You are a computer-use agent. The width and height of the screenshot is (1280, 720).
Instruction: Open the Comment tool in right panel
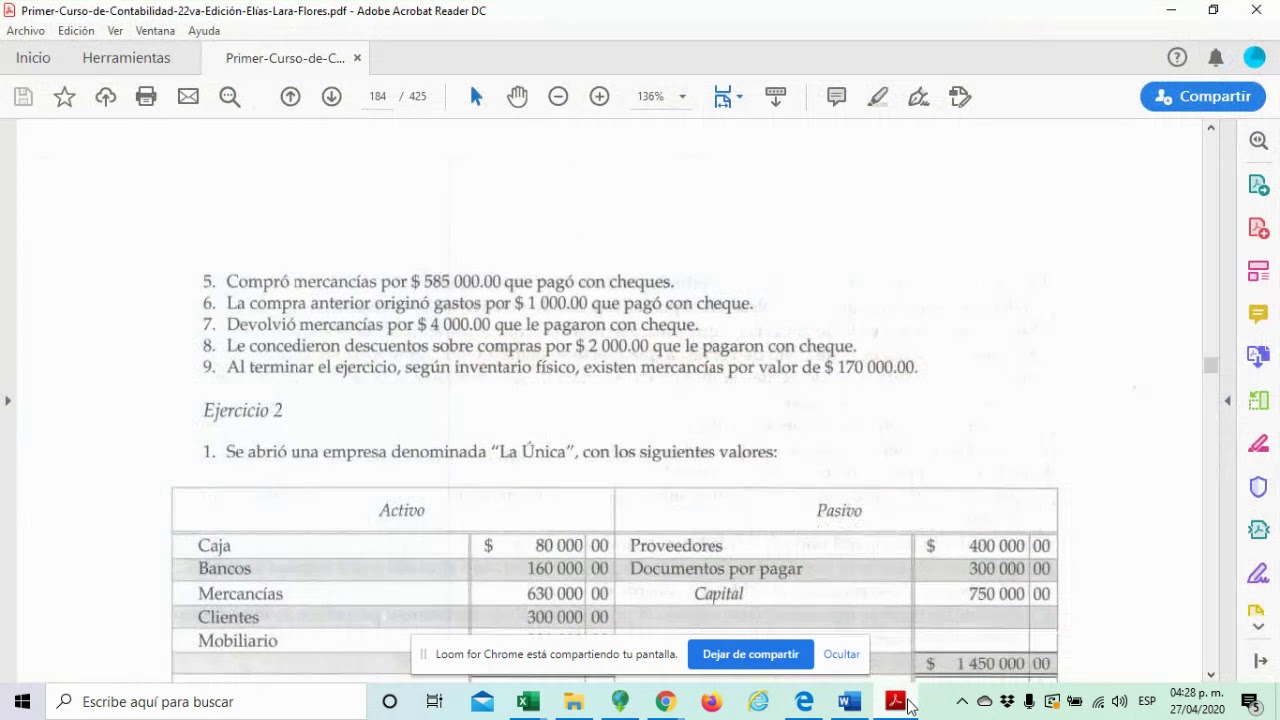1259,314
